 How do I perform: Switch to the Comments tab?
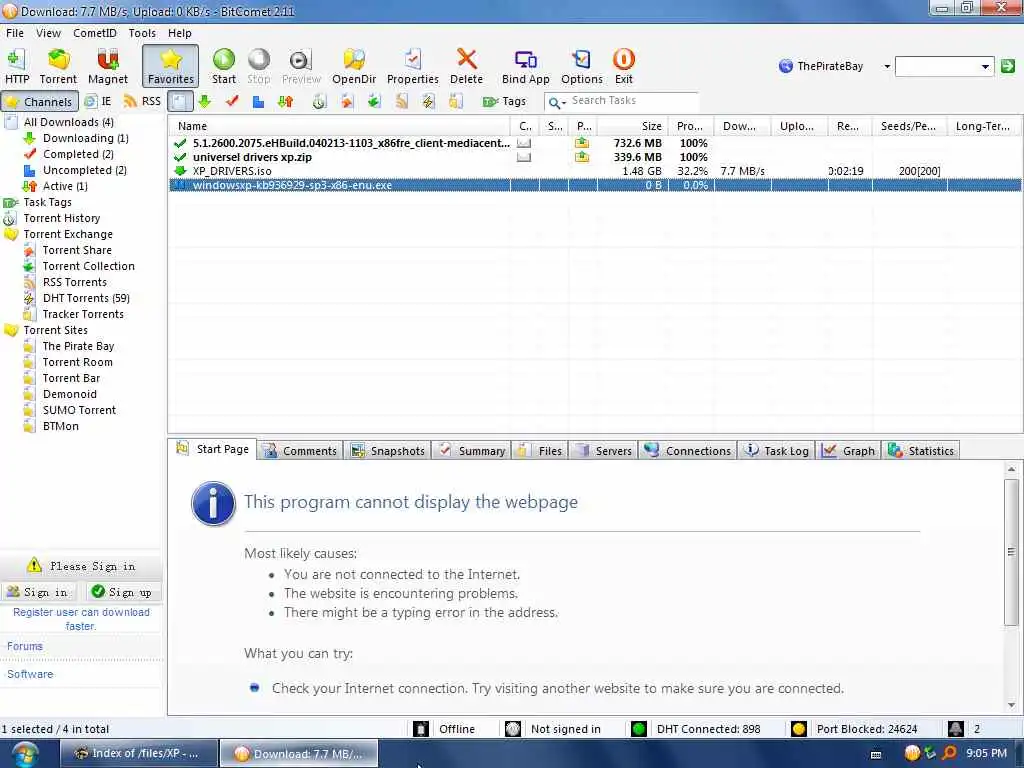(300, 451)
